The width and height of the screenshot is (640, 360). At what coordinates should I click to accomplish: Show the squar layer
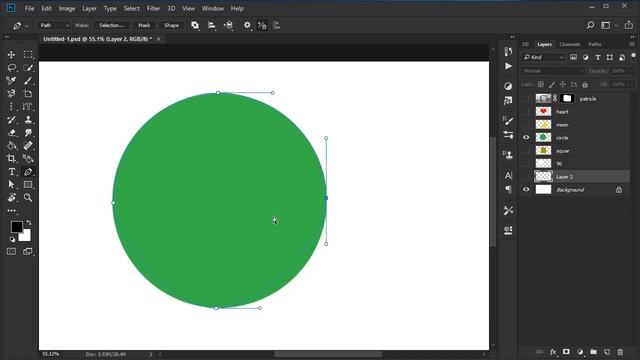point(526,151)
